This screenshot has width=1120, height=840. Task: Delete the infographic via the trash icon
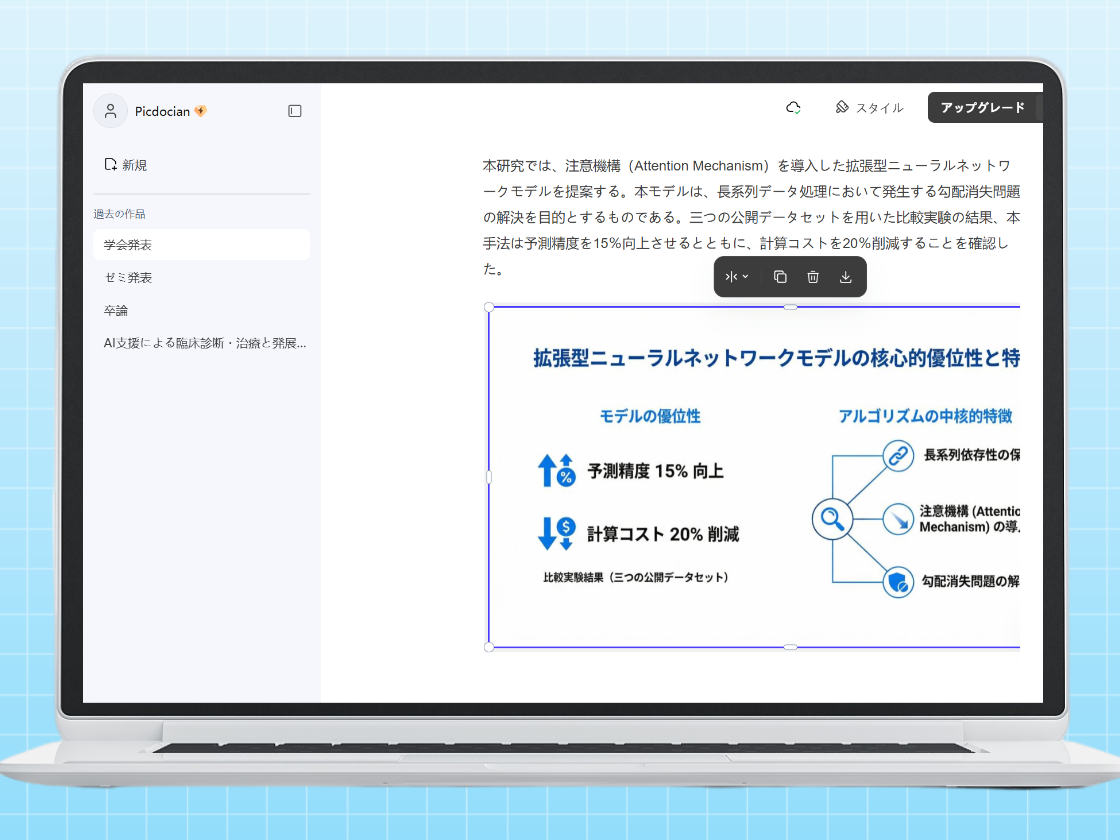pyautogui.click(x=813, y=277)
